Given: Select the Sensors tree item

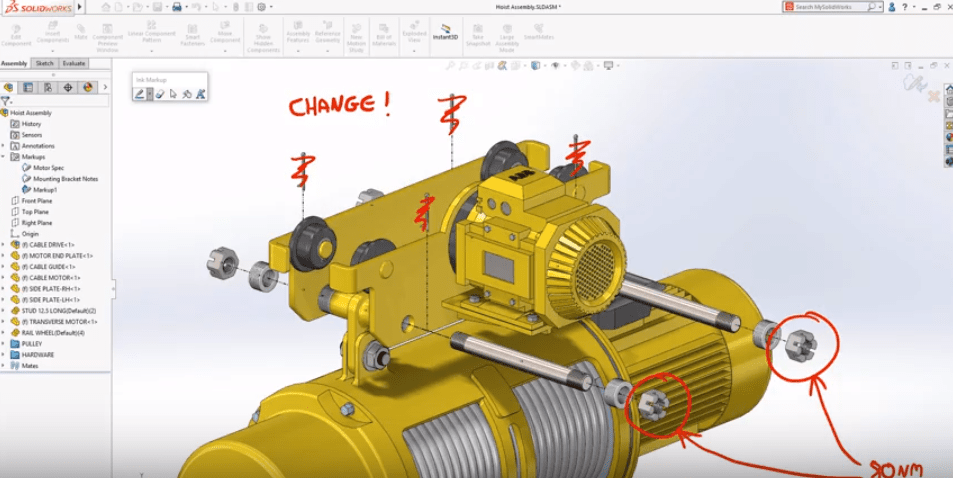Looking at the screenshot, I should point(32,134).
